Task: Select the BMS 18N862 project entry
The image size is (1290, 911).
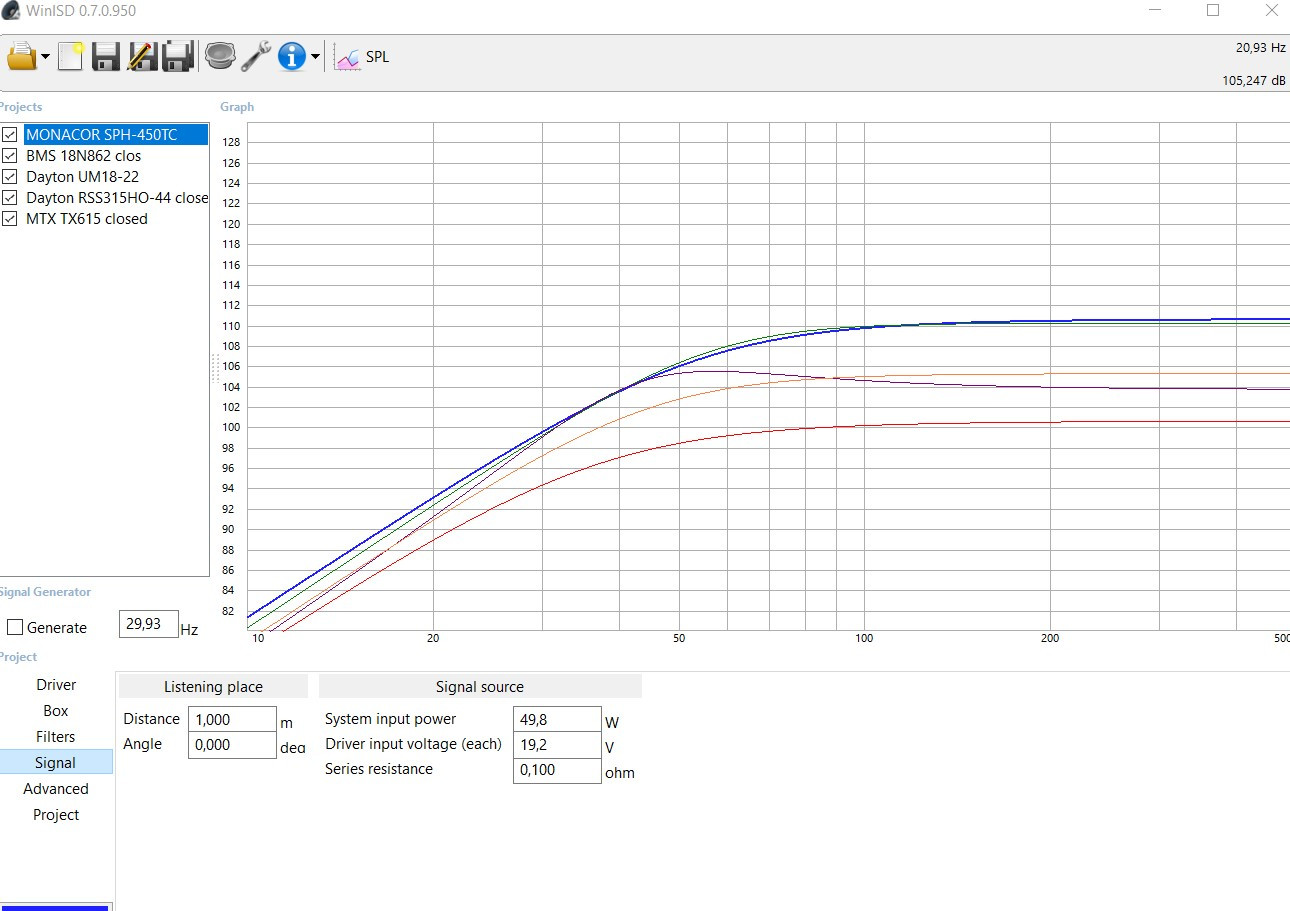Action: [83, 156]
